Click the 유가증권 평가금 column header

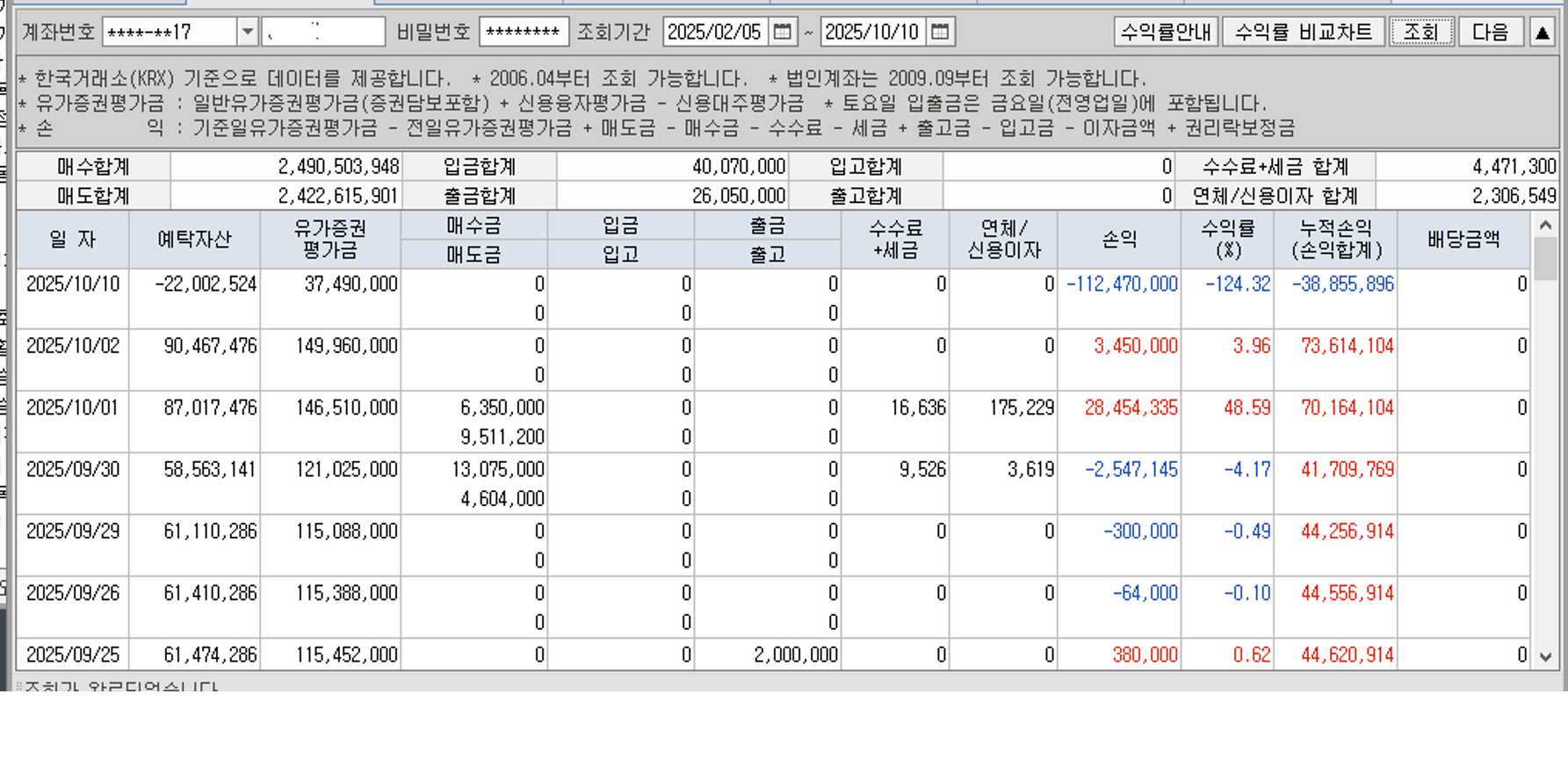(330, 240)
